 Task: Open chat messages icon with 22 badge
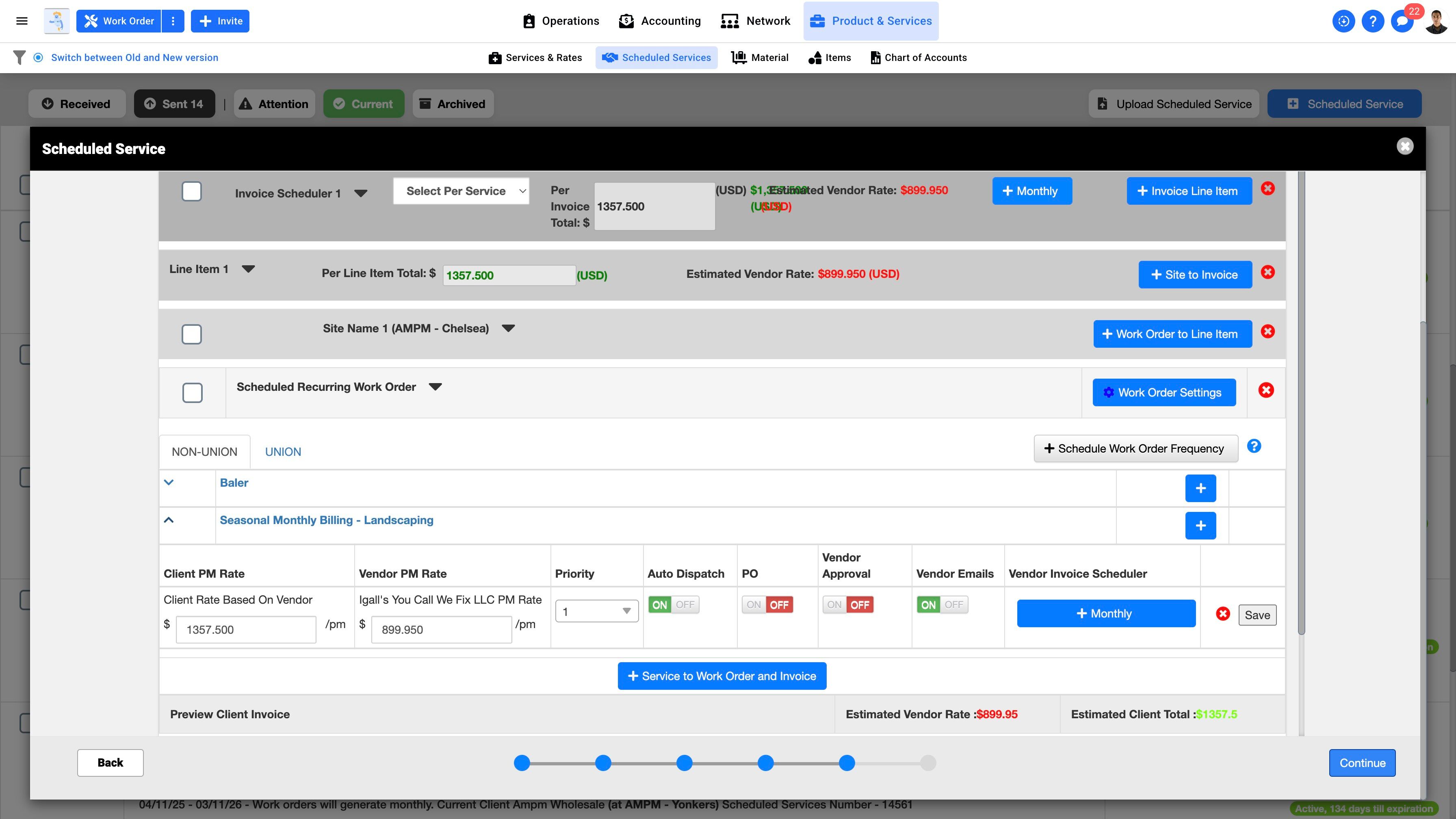coord(1402,21)
